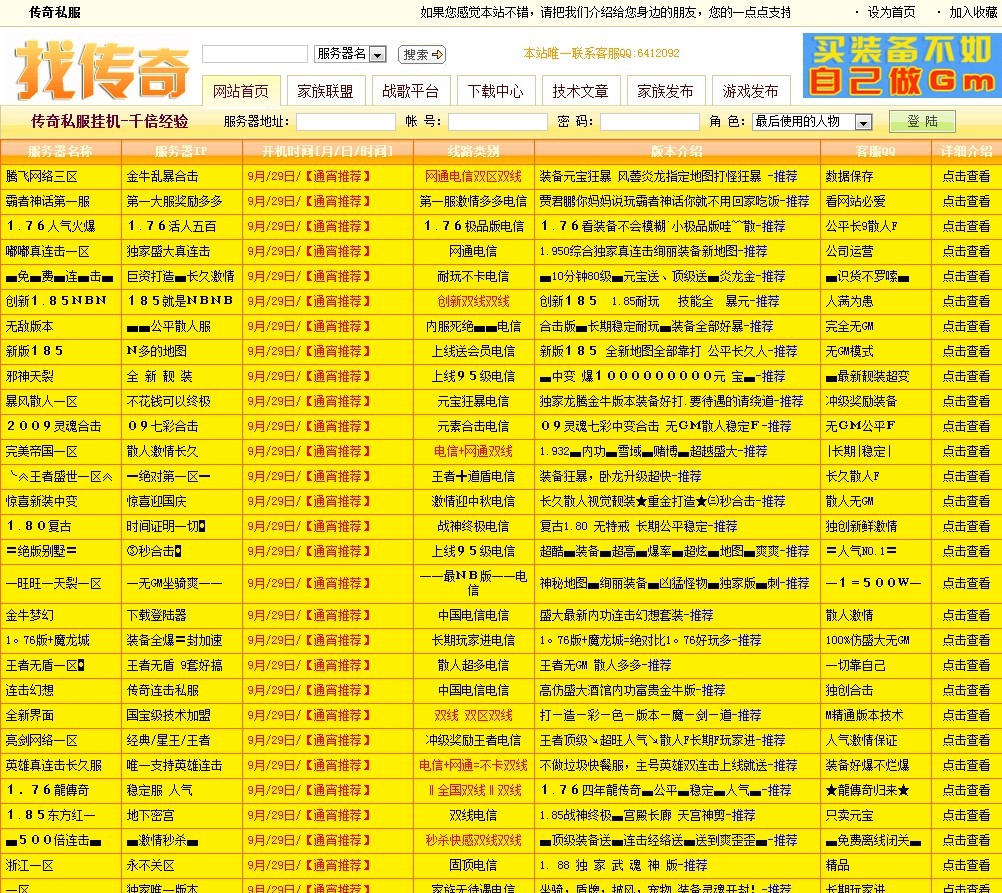Open 点击查看 for 王者无盾一区 row

click(x=966, y=665)
